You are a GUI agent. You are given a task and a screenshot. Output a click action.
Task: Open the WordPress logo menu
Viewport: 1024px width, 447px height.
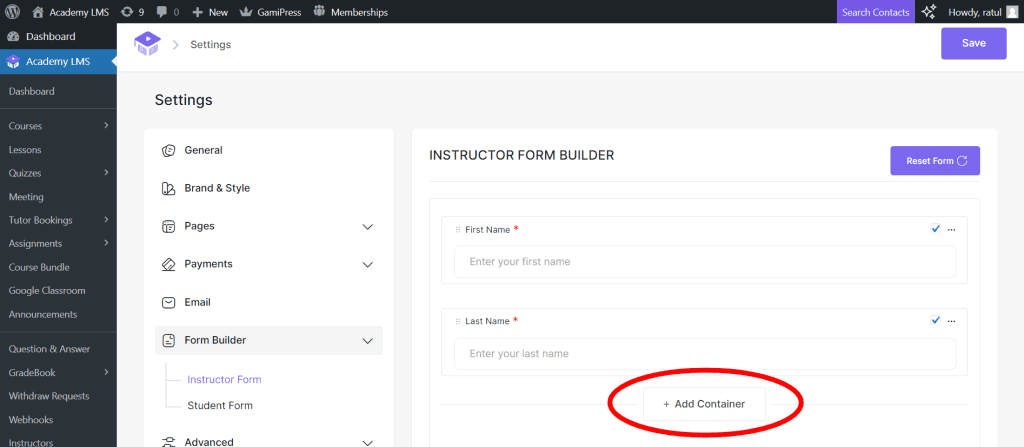click(x=12, y=12)
